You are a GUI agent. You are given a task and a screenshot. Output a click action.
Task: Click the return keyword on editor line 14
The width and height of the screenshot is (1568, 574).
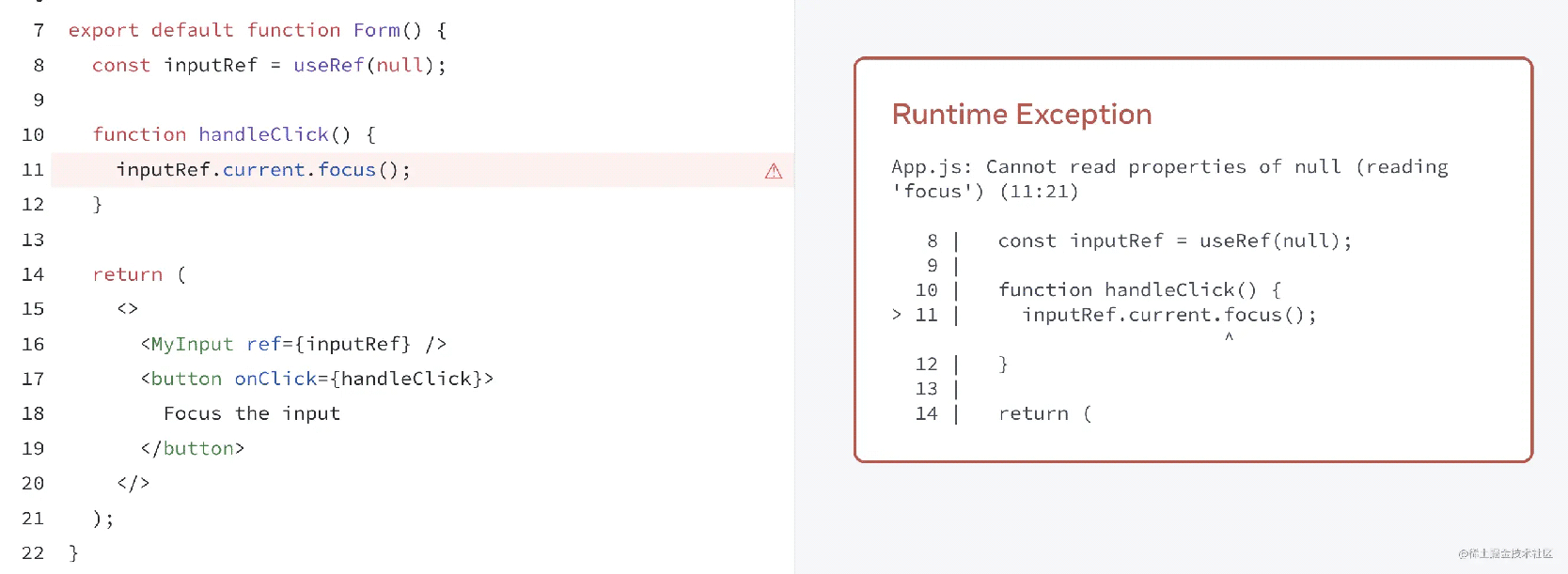coord(127,274)
